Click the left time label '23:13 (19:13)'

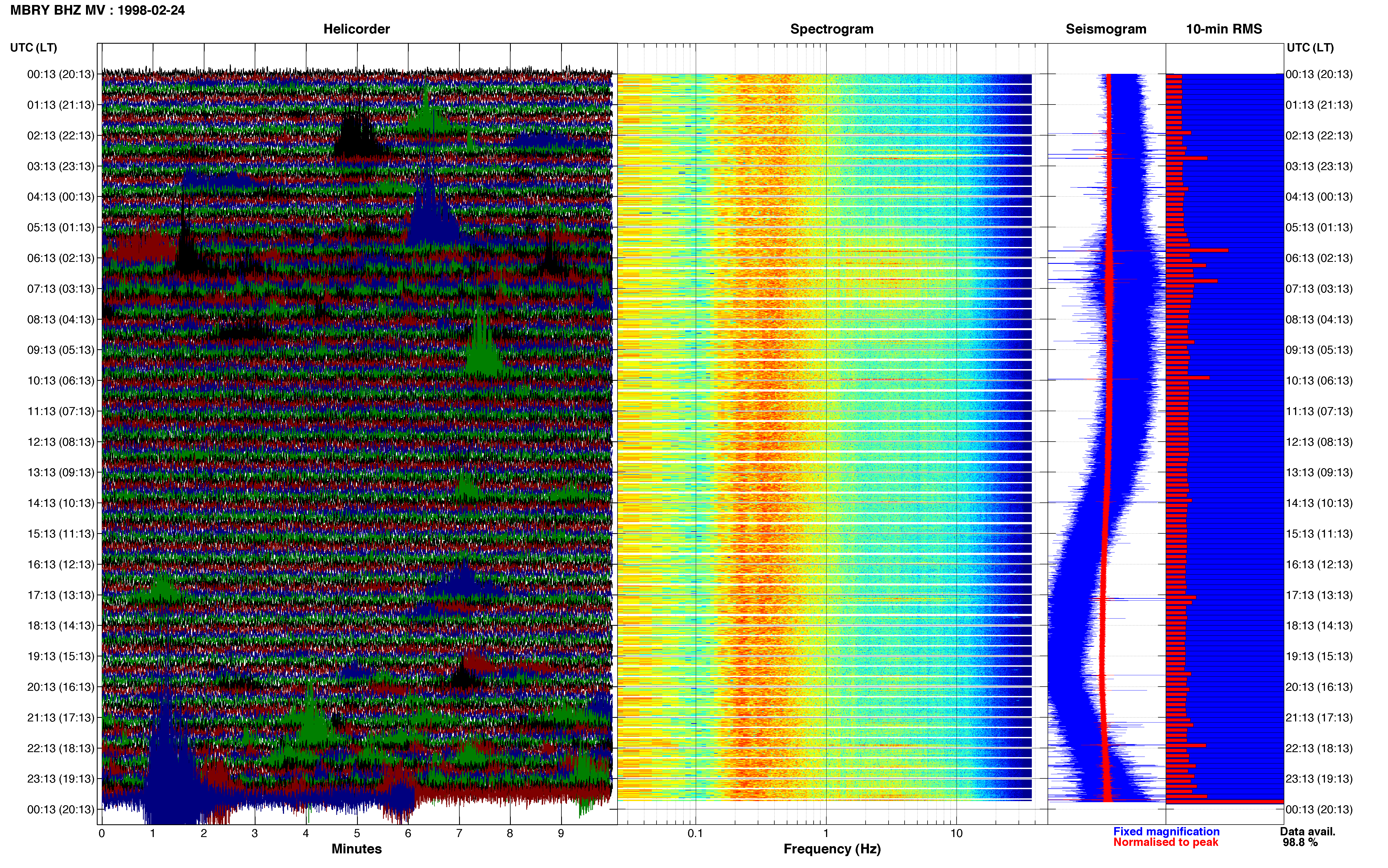(x=61, y=779)
